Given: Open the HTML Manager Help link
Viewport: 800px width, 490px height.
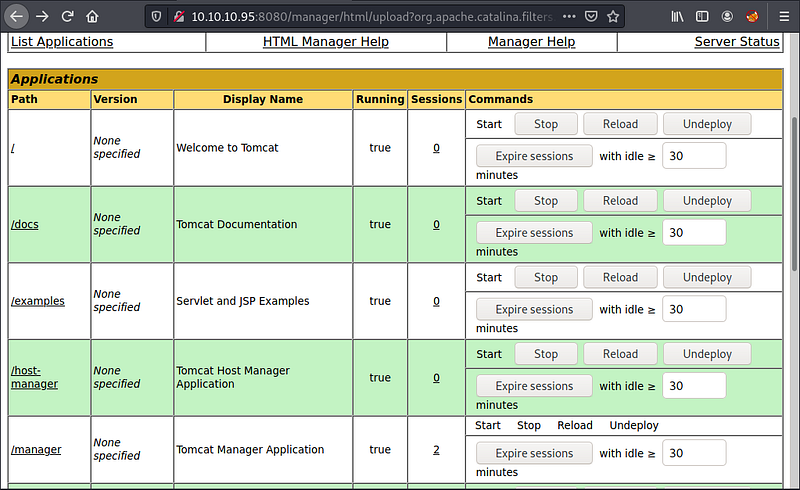Looking at the screenshot, I should click(326, 42).
